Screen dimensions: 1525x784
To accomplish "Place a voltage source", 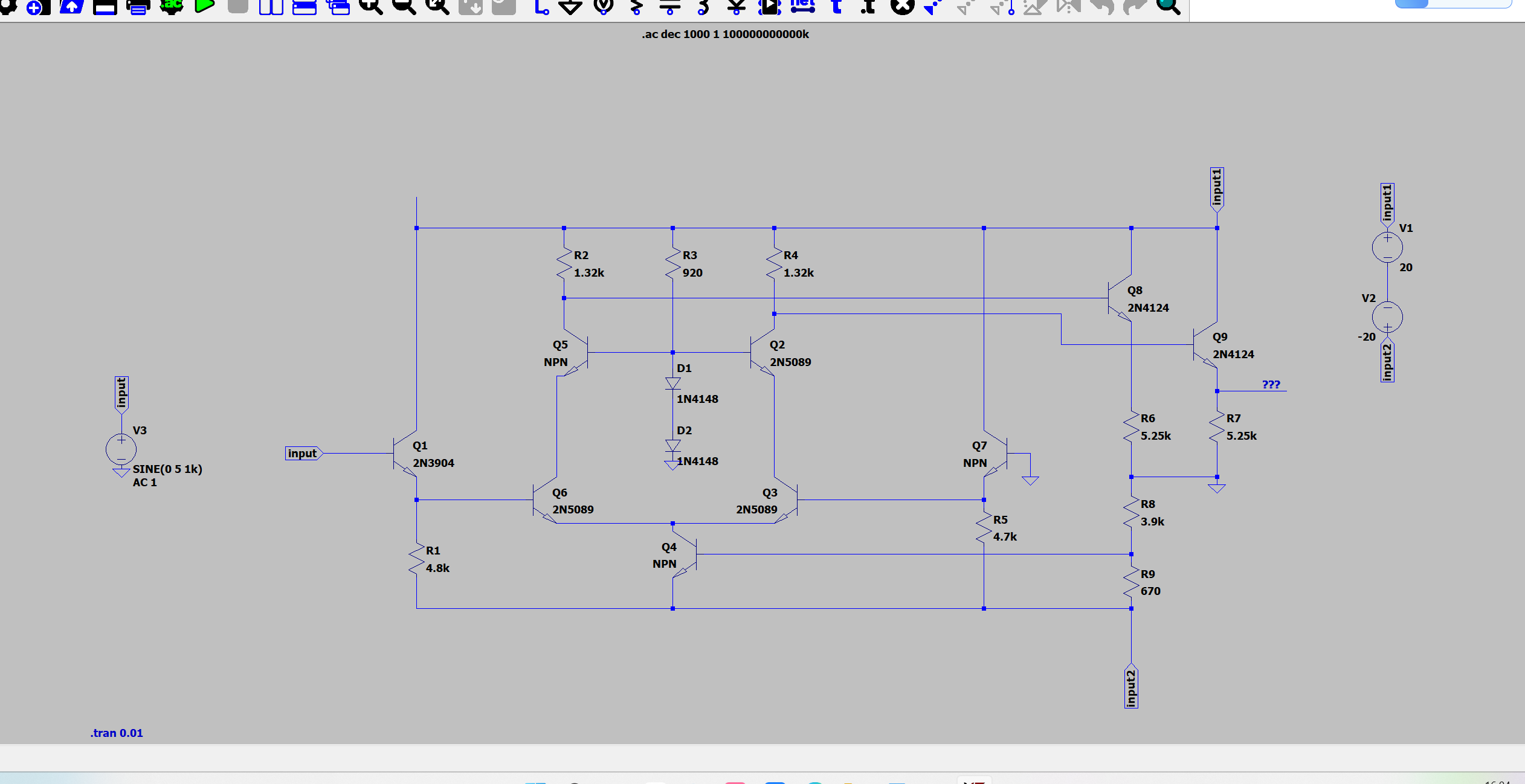I will click(x=604, y=6).
